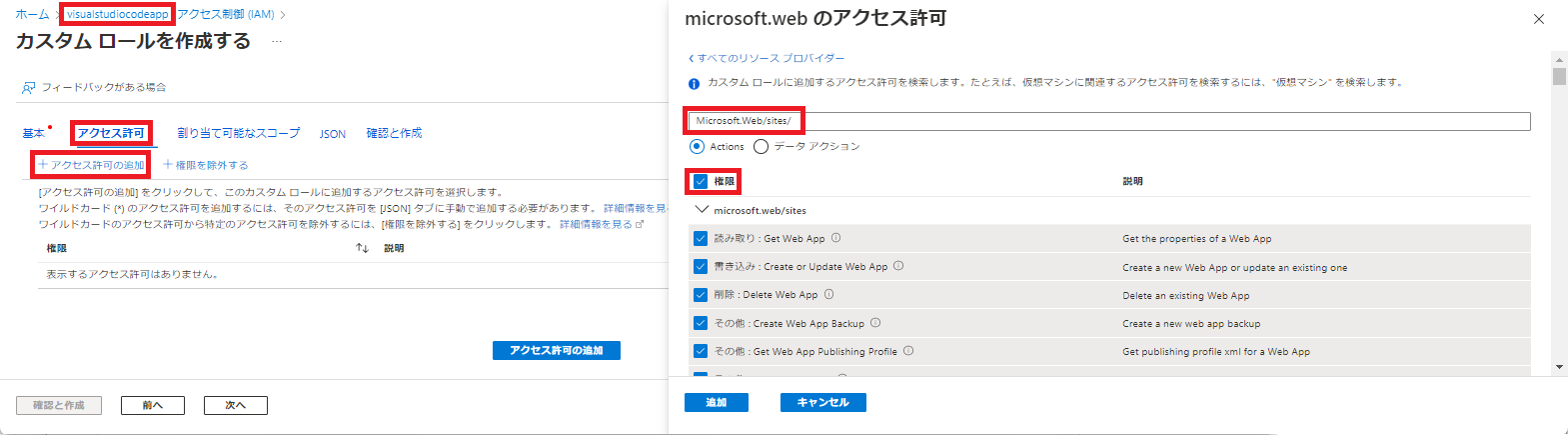Image resolution: width=1568 pixels, height=435 pixels.
Task: Click the 権限 header in the left table
Action: tap(57, 248)
